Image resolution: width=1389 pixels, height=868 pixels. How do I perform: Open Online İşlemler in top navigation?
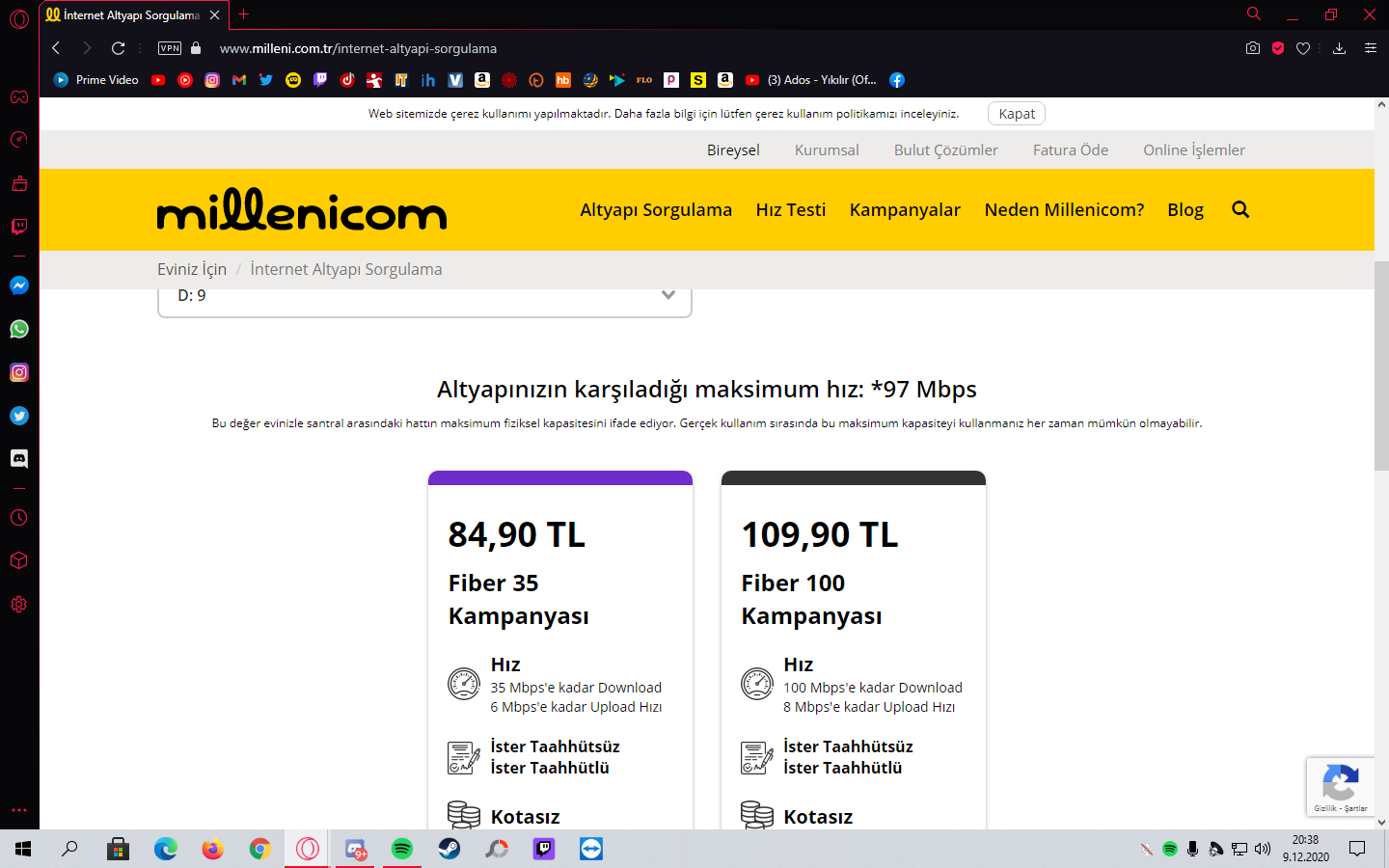pyautogui.click(x=1194, y=150)
